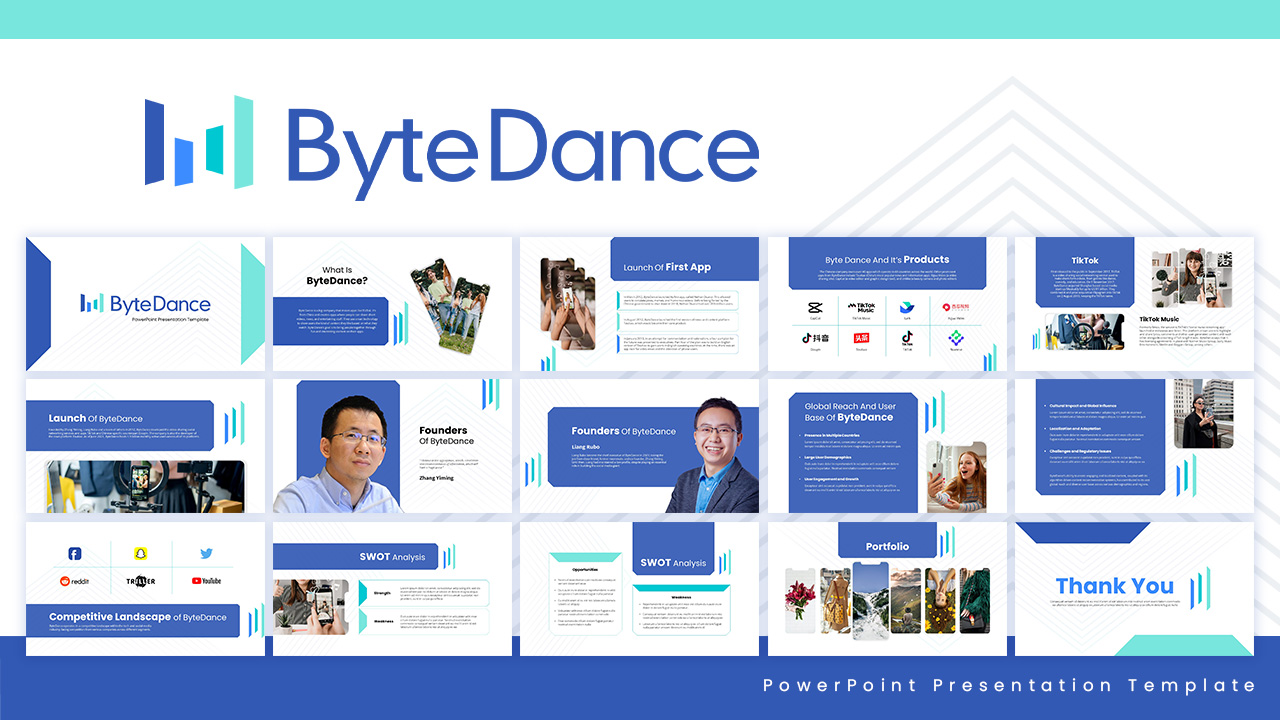Click the red Toutiao logo
Image resolution: width=1280 pixels, height=720 pixels.
(862, 338)
